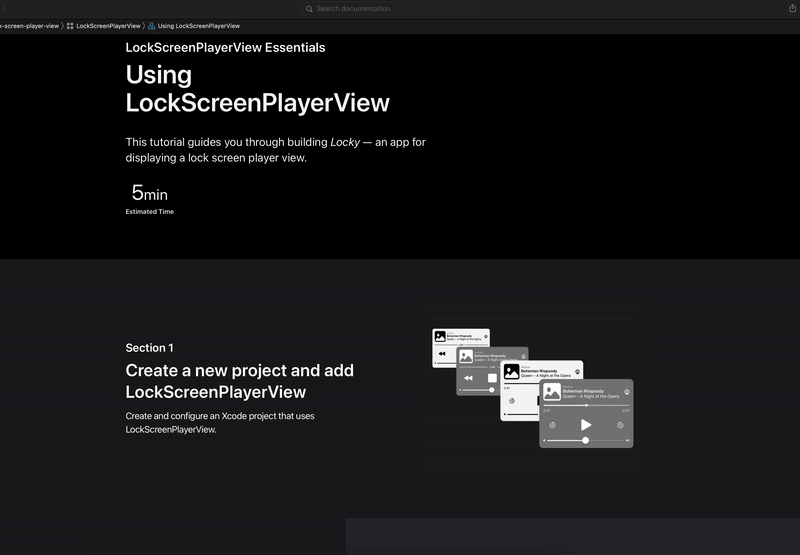Click the forward chevron in top-left corner
Screen dimensions: 800x555
(x=3, y=8)
